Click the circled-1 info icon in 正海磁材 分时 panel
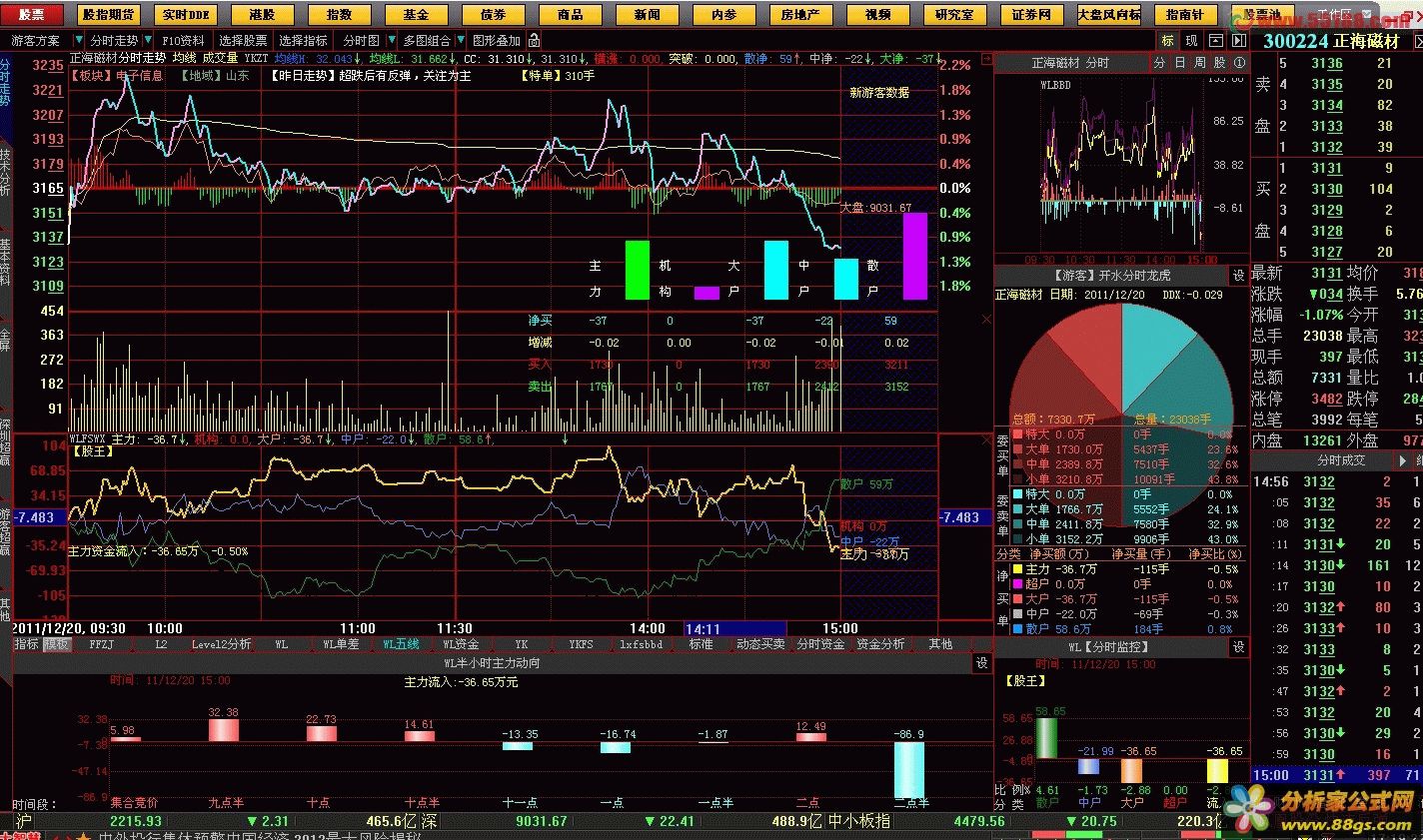This screenshot has height=840, width=1423. (1239, 62)
